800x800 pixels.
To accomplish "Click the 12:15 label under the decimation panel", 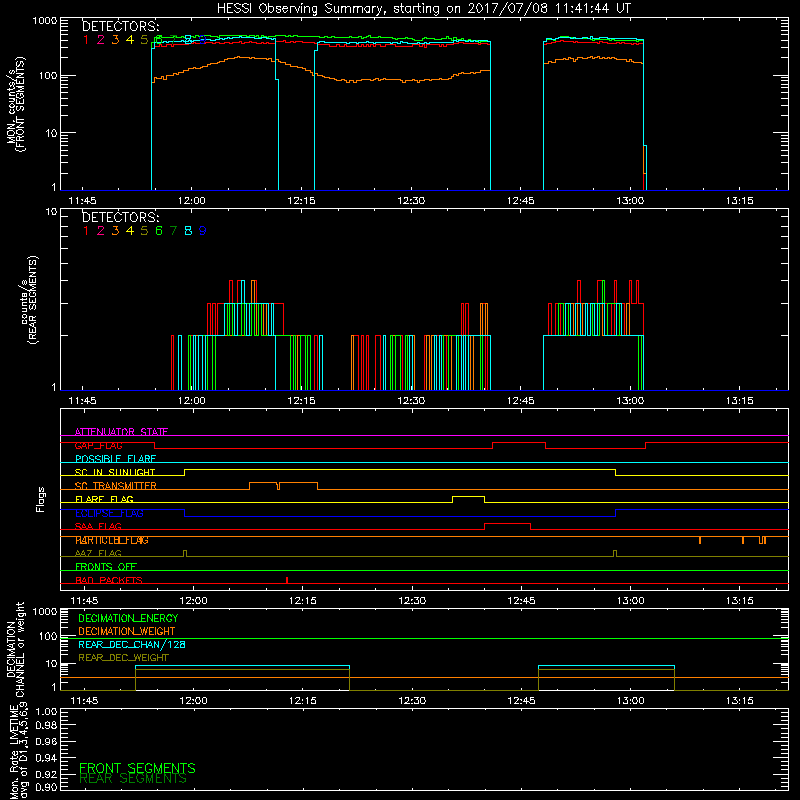I will pos(303,701).
